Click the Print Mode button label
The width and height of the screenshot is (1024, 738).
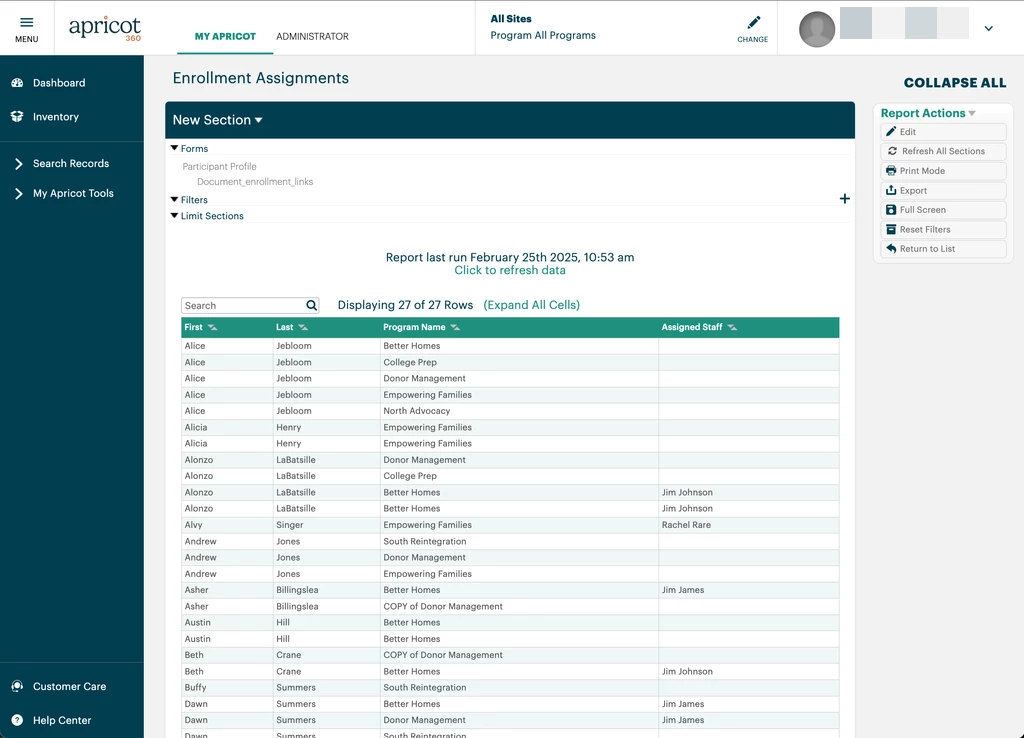click(x=922, y=171)
